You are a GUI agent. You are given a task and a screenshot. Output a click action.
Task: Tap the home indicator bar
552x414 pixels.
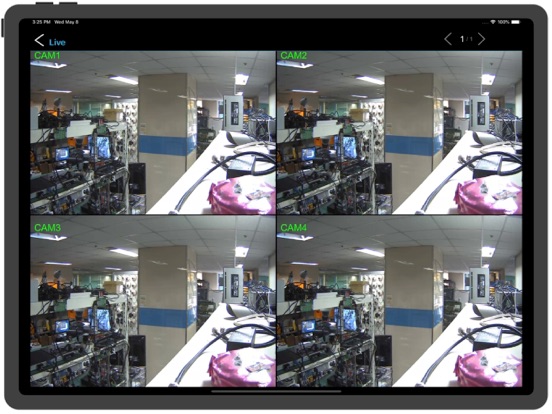(x=276, y=391)
